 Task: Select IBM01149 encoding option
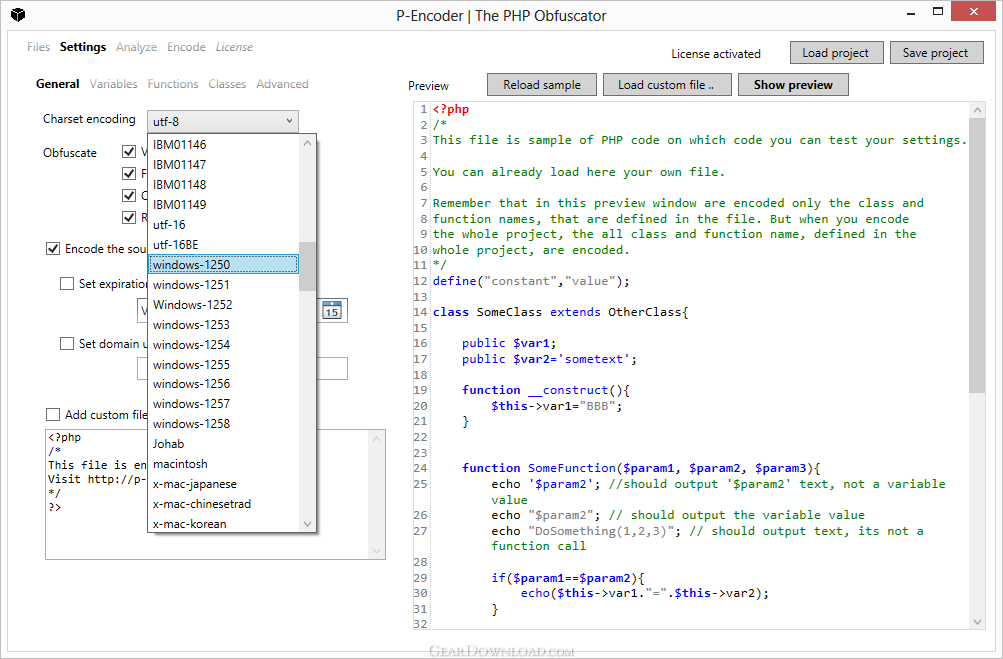click(223, 205)
